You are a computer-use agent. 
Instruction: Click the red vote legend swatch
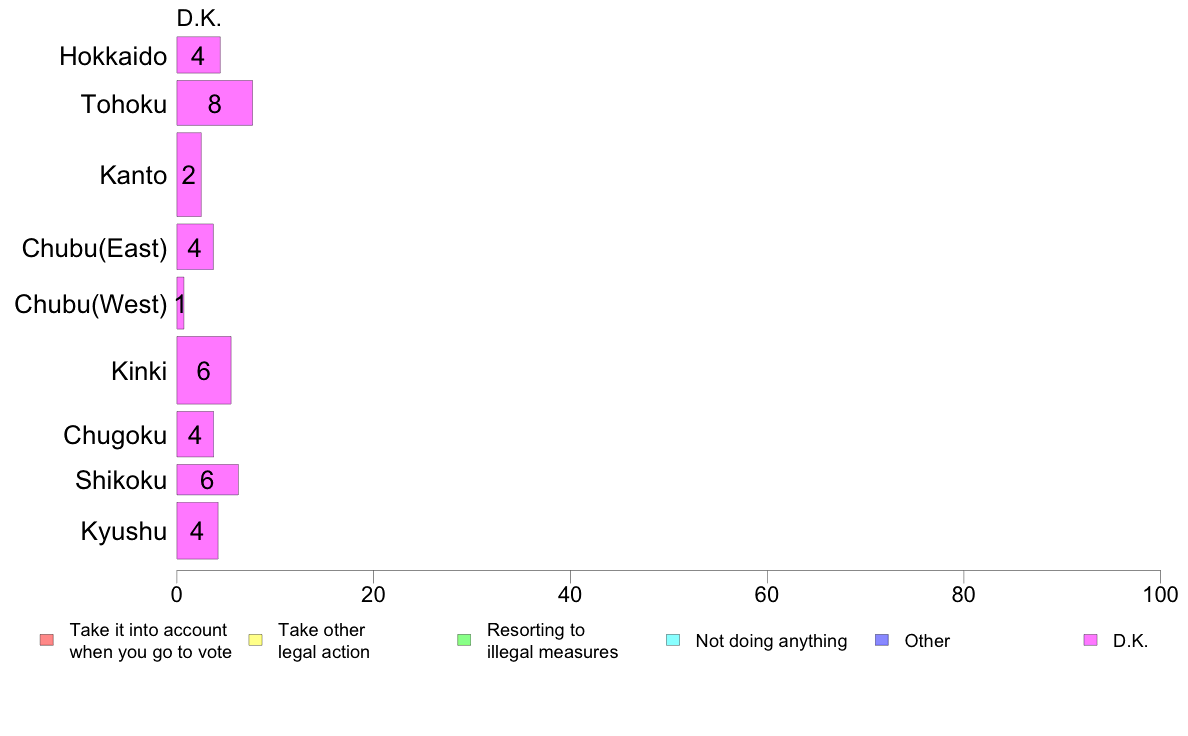click(47, 640)
